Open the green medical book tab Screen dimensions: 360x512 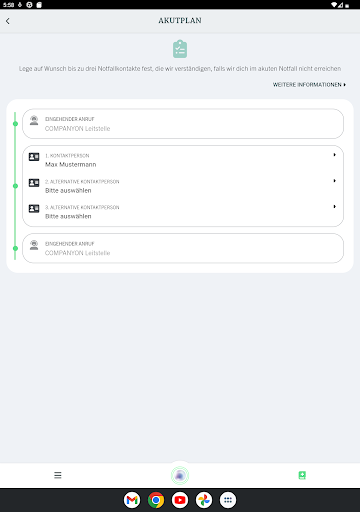click(x=302, y=475)
